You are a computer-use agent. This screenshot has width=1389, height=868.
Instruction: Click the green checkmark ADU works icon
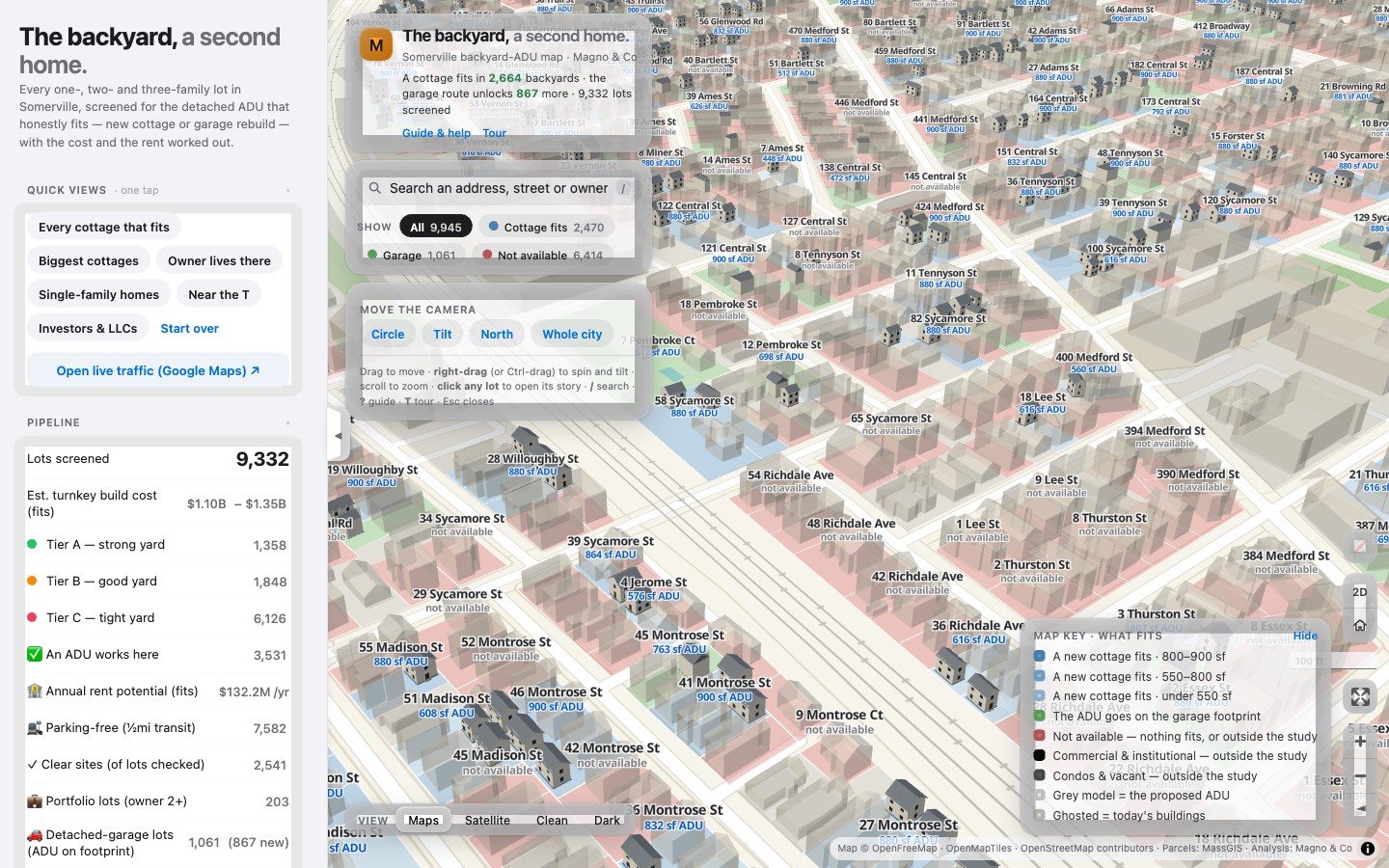click(35, 654)
